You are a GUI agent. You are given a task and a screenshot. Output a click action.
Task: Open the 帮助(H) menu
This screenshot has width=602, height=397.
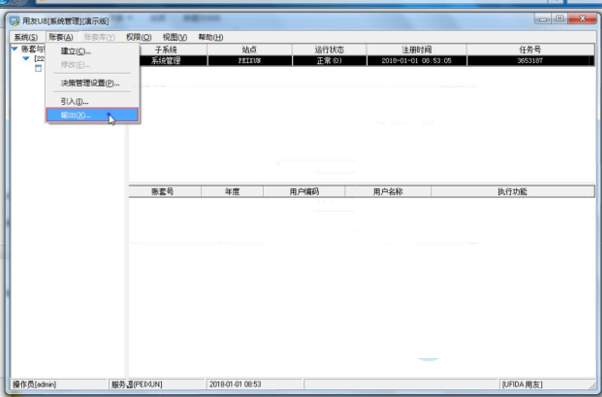click(210, 37)
